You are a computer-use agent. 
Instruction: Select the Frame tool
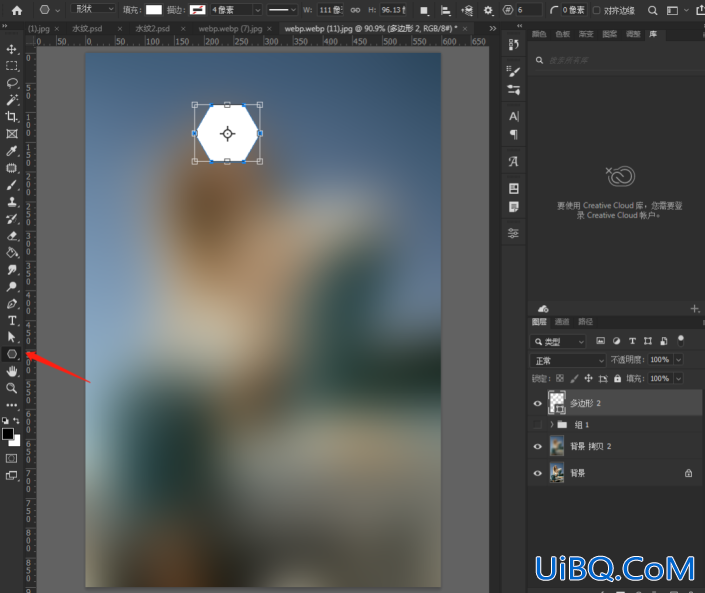click(12, 134)
